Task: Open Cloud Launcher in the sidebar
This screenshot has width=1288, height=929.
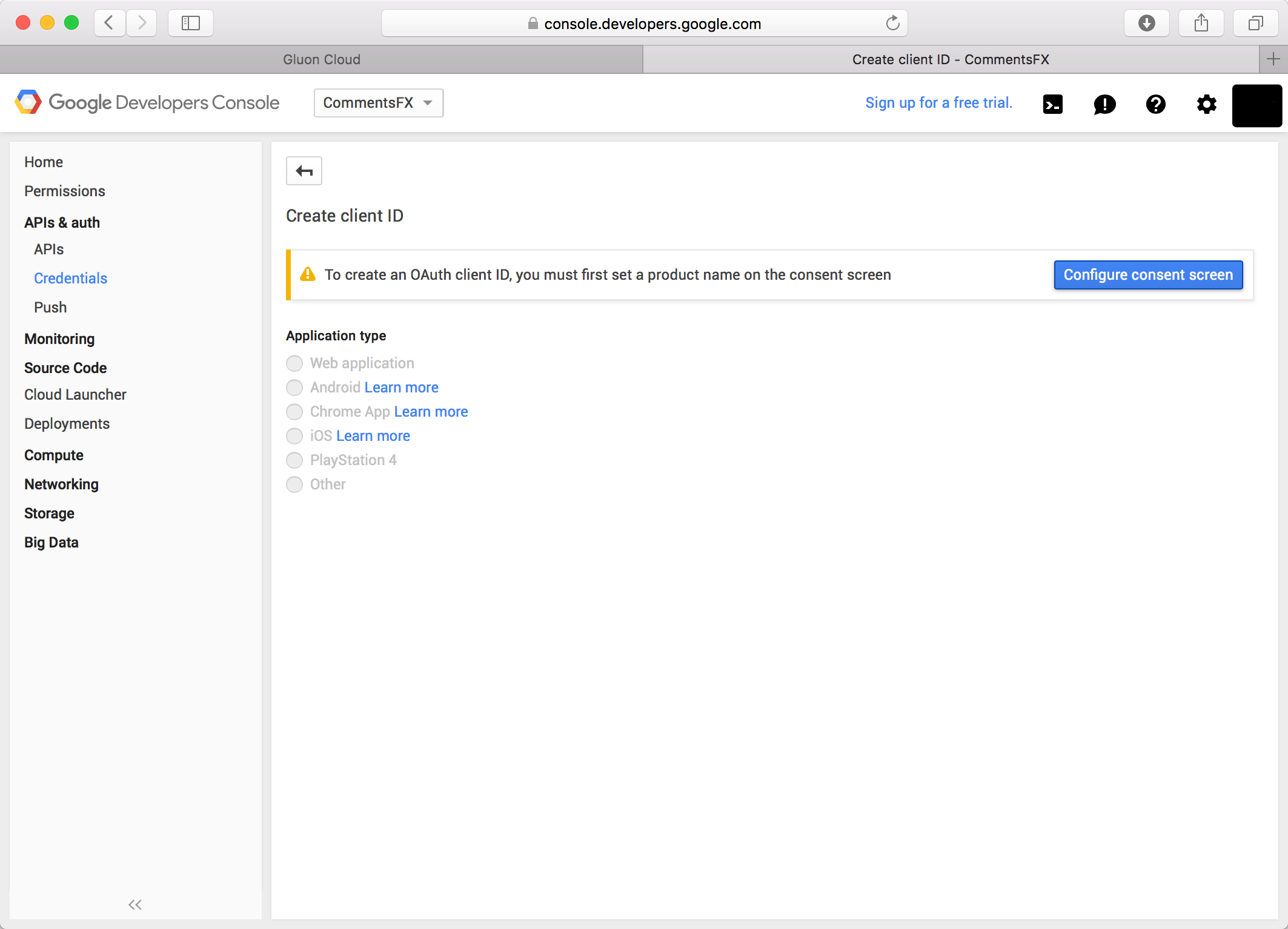Action: coord(75,394)
